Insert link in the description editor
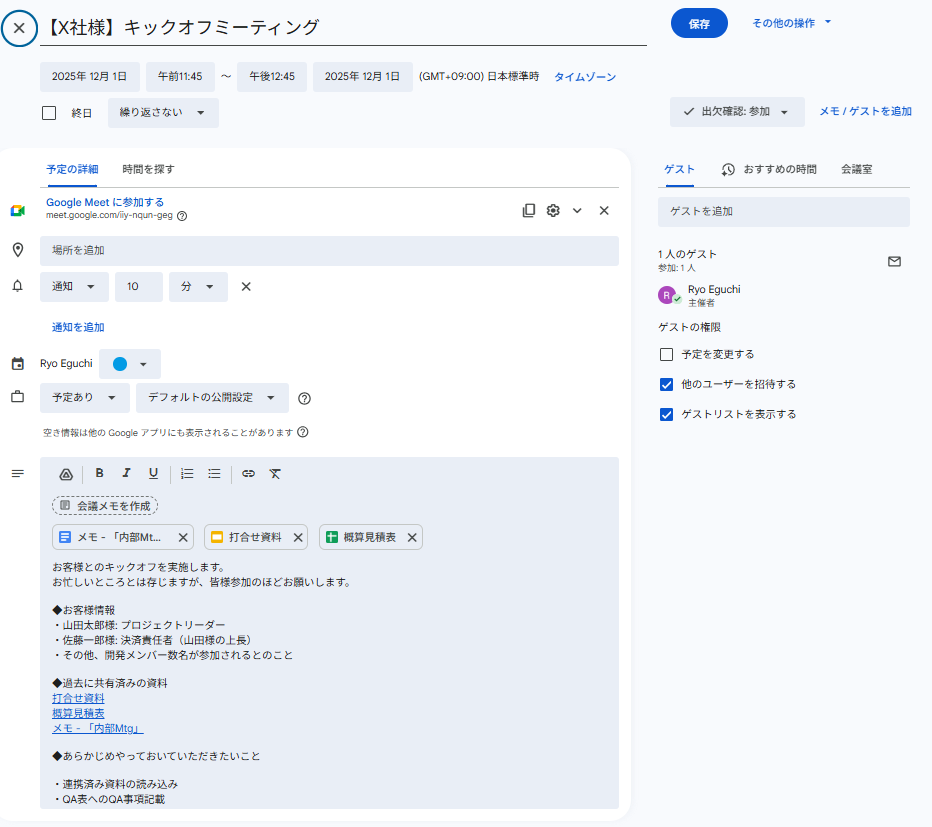Viewport: 932px width, 827px height. tap(249, 474)
